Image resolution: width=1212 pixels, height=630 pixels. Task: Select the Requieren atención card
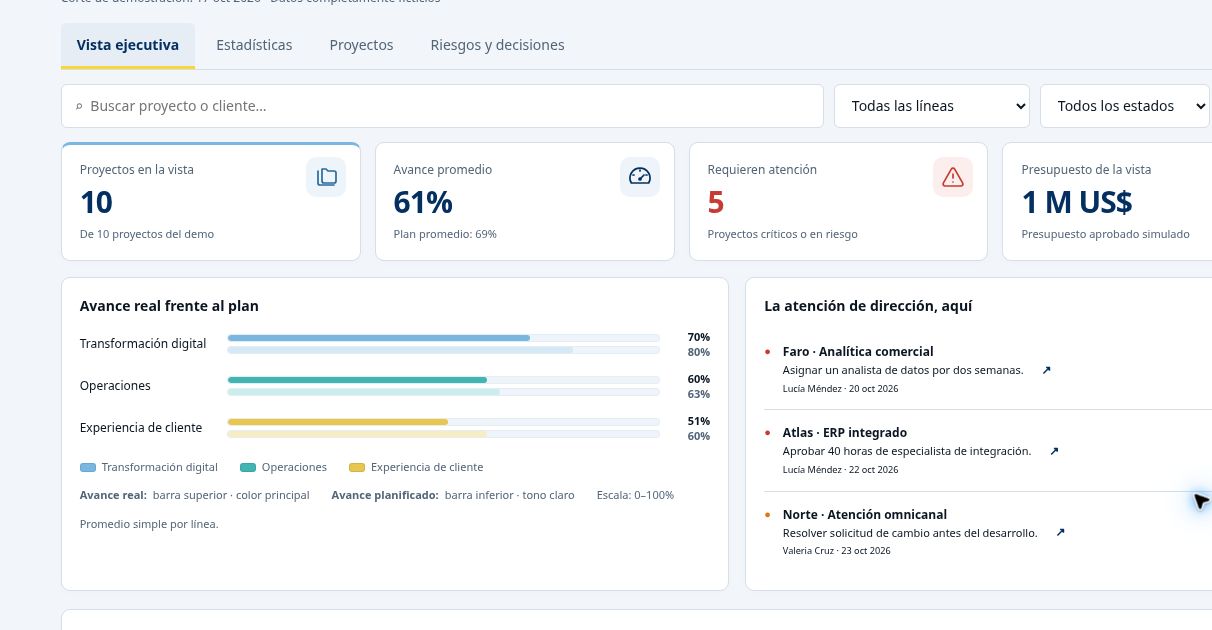[838, 202]
